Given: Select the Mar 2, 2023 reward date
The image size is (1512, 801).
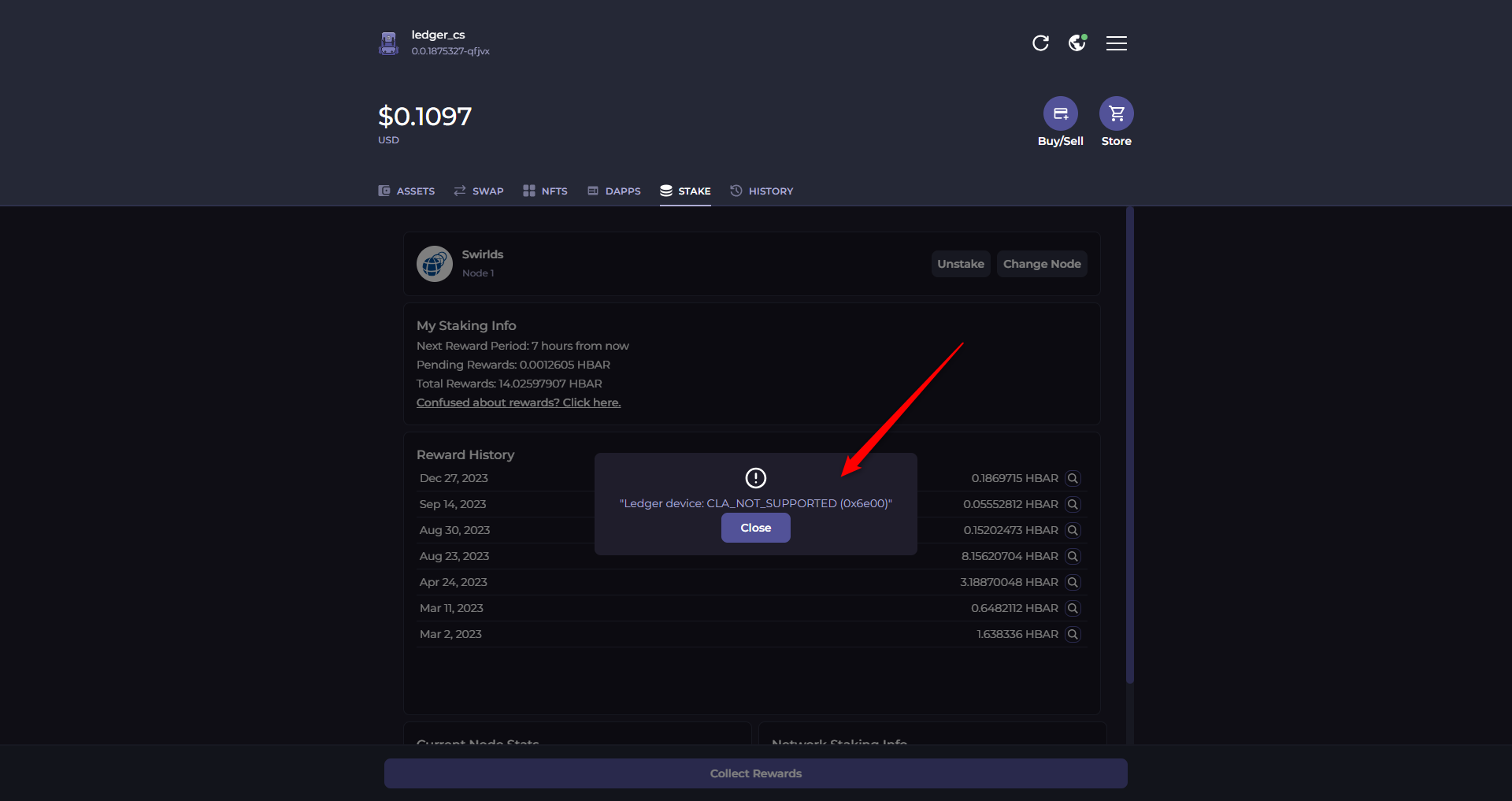Looking at the screenshot, I should (450, 634).
